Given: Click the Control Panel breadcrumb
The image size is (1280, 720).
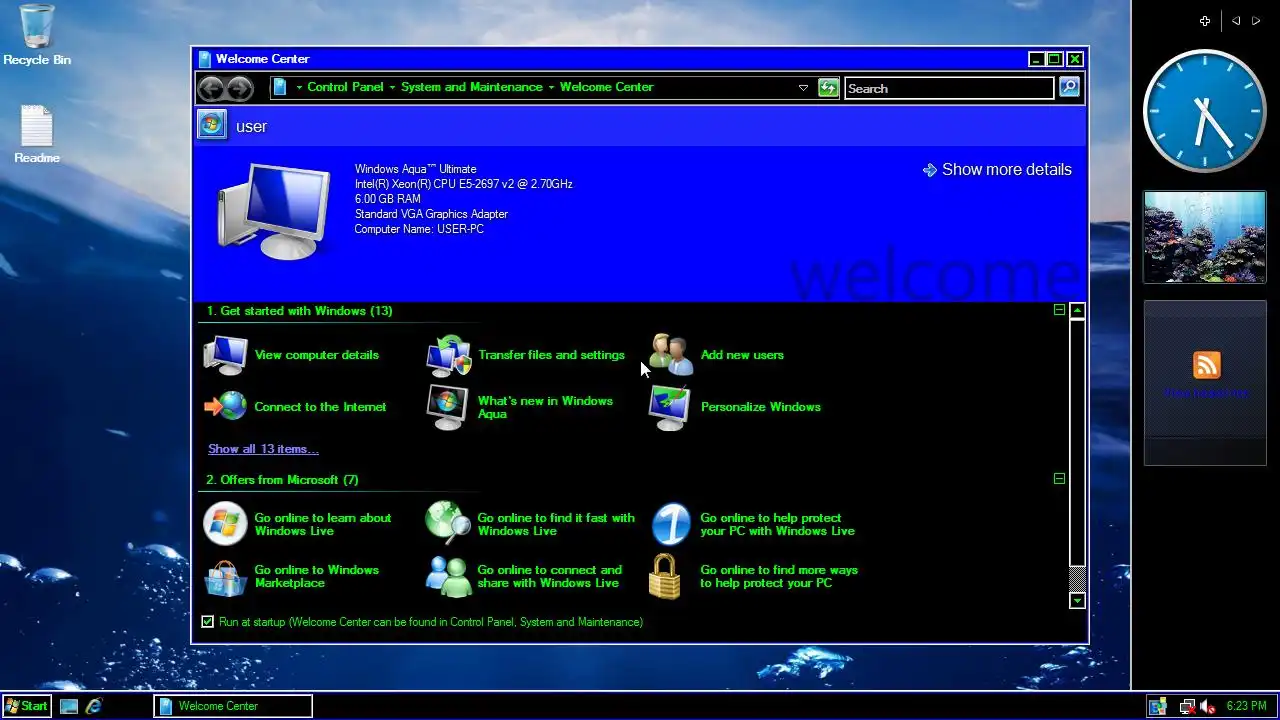Looking at the screenshot, I should (345, 87).
